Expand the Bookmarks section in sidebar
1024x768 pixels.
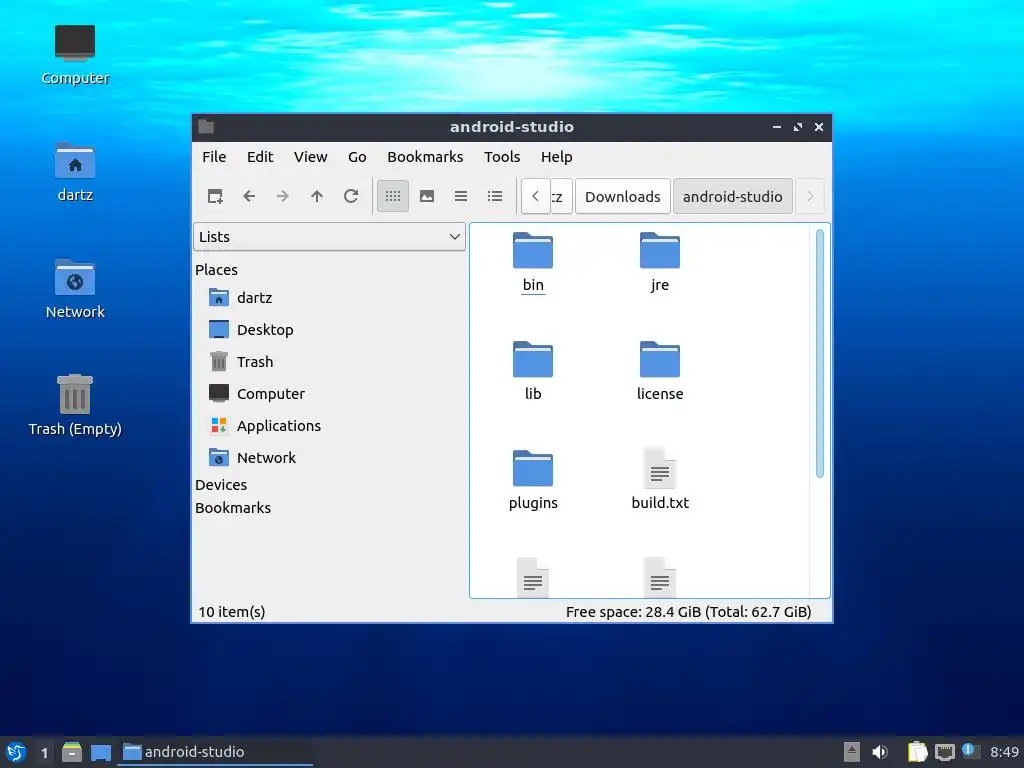tap(232, 507)
